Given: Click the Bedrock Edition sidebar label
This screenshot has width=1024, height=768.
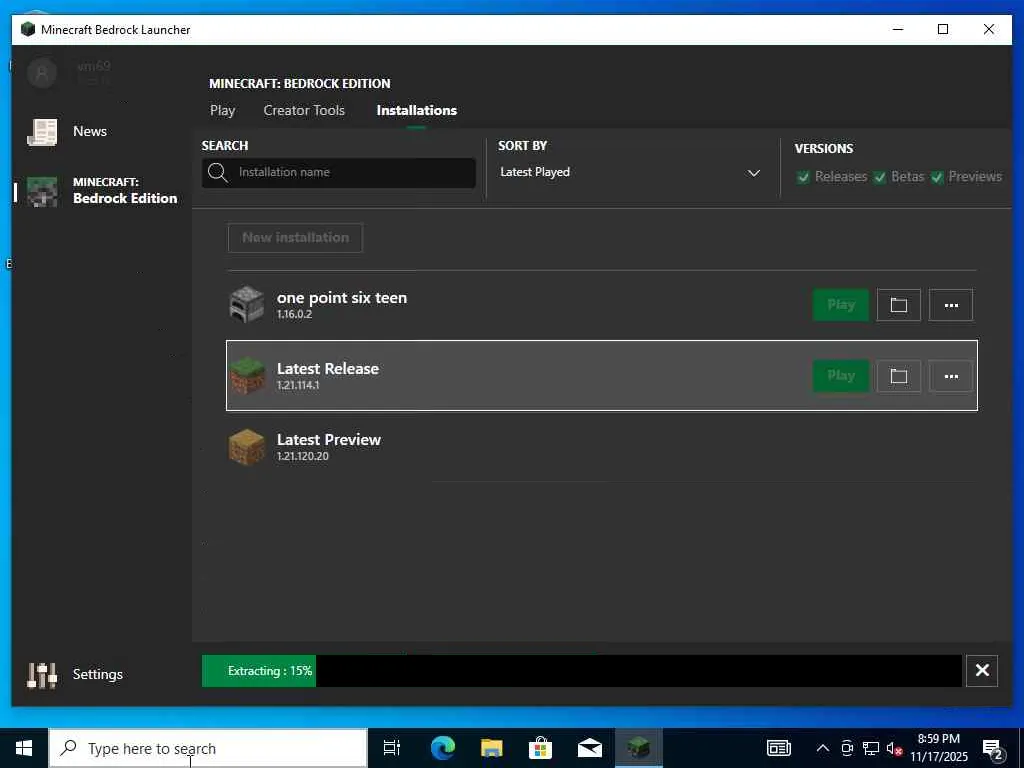Looking at the screenshot, I should (x=125, y=199).
